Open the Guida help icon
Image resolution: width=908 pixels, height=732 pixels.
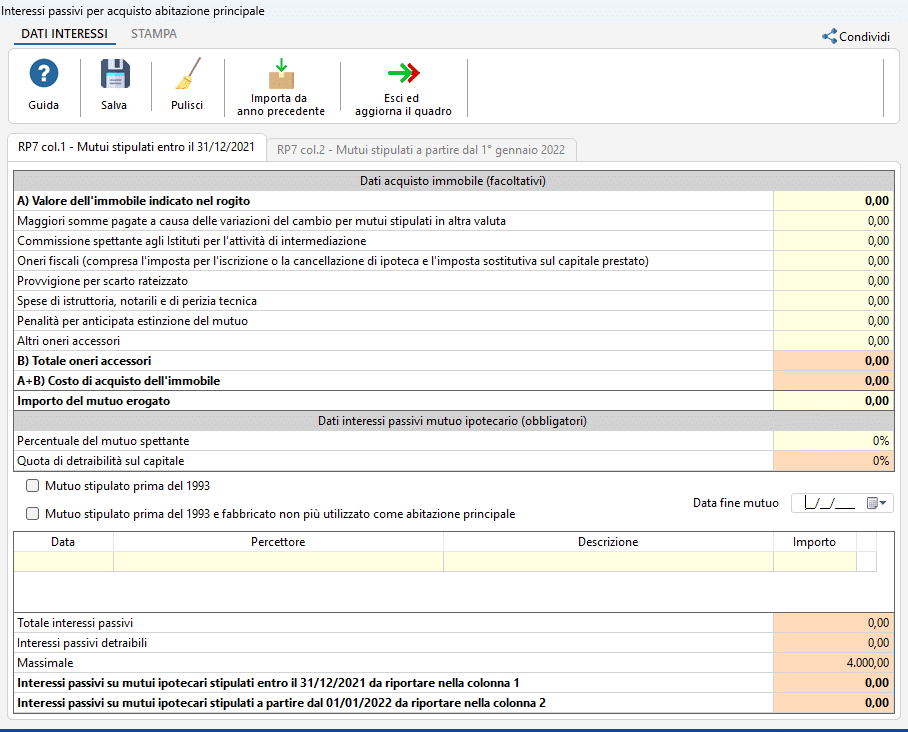[x=43, y=75]
